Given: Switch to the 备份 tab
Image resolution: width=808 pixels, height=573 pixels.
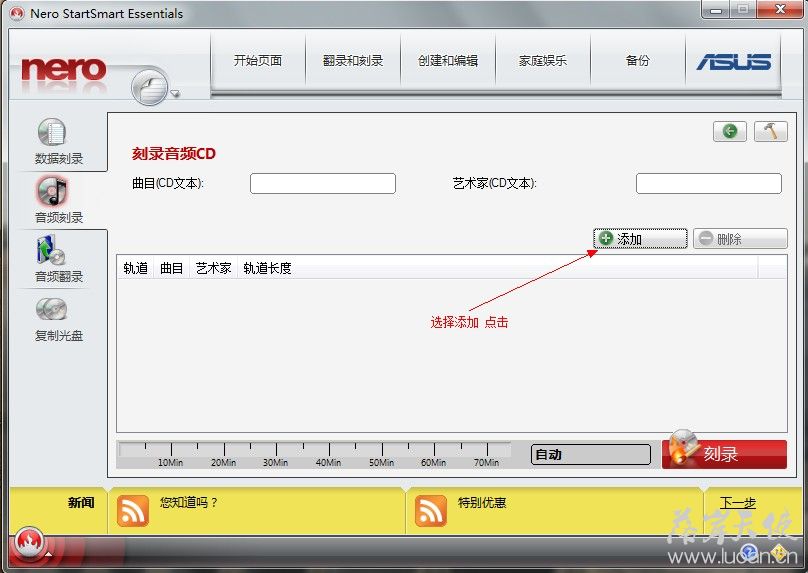Looking at the screenshot, I should pyautogui.click(x=637, y=61).
